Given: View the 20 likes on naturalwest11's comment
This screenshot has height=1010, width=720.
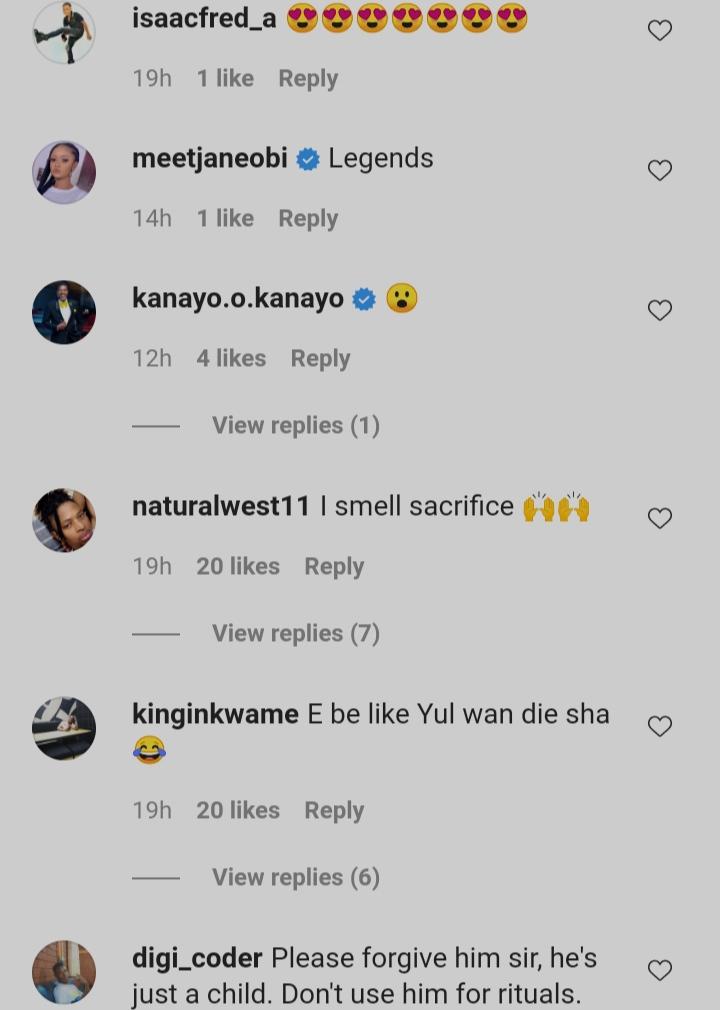Looking at the screenshot, I should tap(238, 567).
